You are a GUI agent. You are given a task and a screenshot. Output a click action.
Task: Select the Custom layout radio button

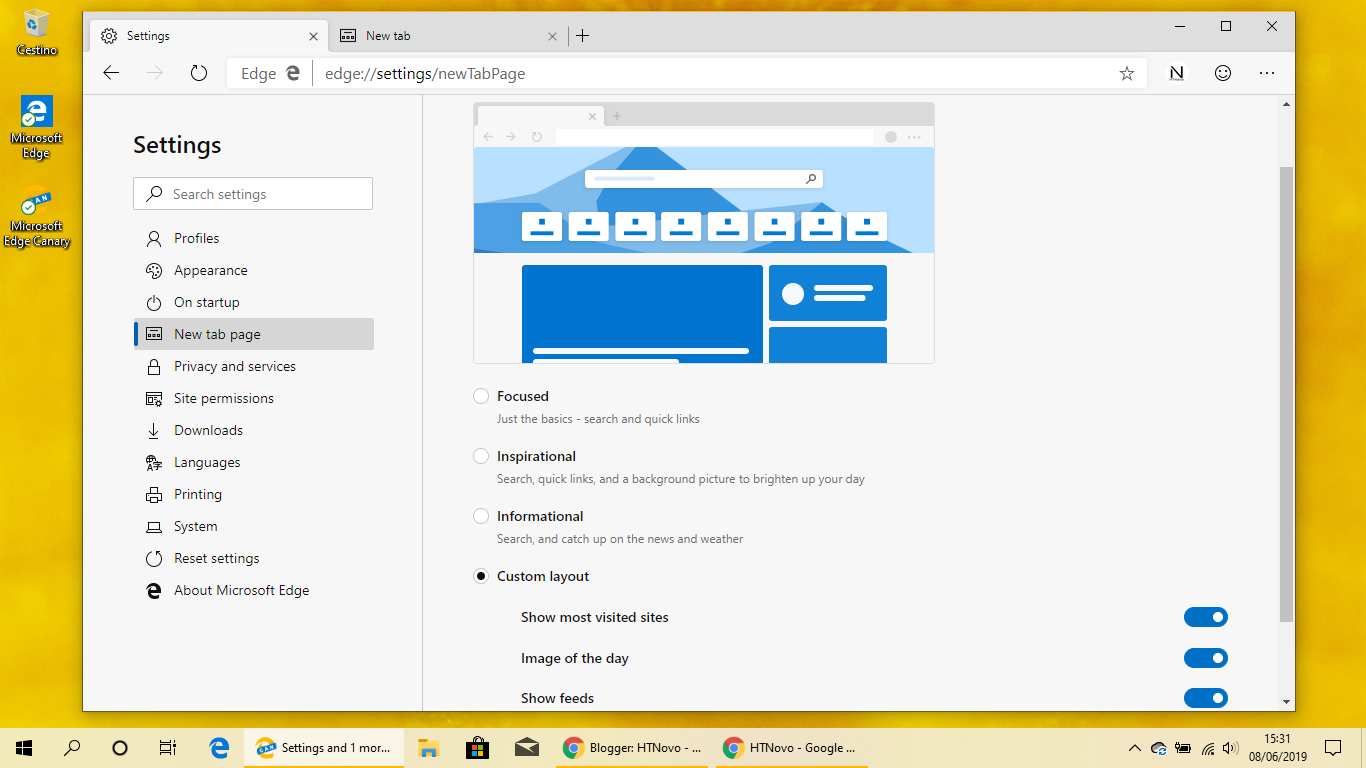481,576
